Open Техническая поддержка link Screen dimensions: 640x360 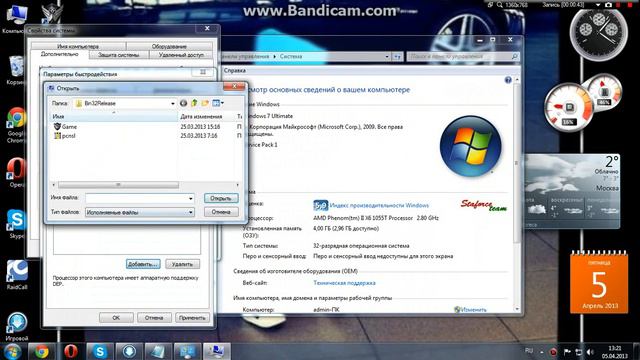(344, 282)
